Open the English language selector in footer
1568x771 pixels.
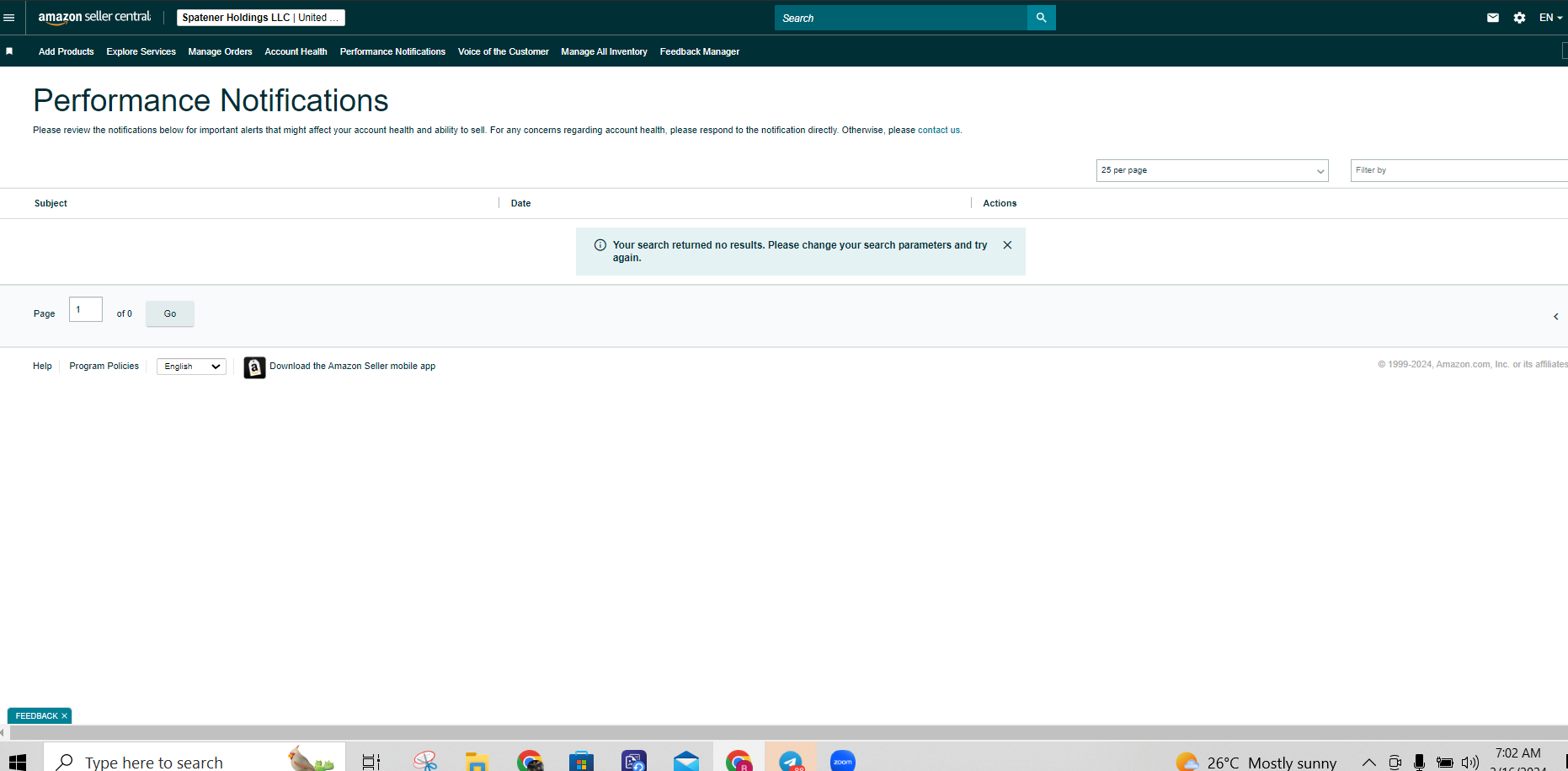pos(191,367)
